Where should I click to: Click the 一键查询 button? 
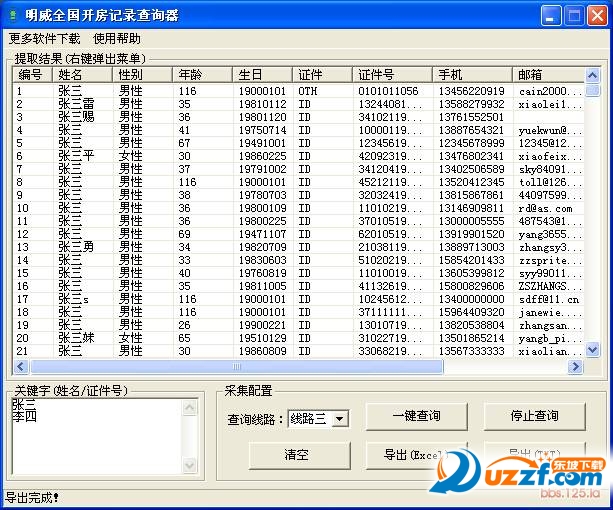(x=416, y=416)
